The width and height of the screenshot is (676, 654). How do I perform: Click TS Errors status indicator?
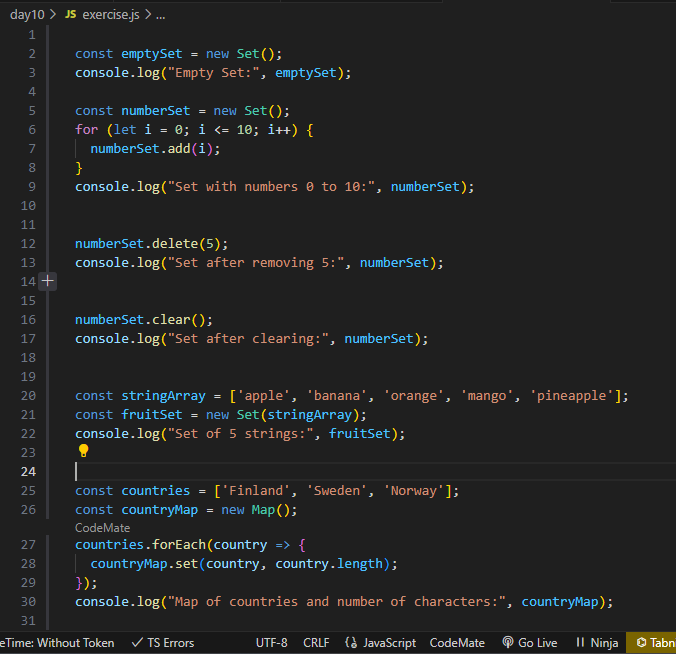click(163, 643)
